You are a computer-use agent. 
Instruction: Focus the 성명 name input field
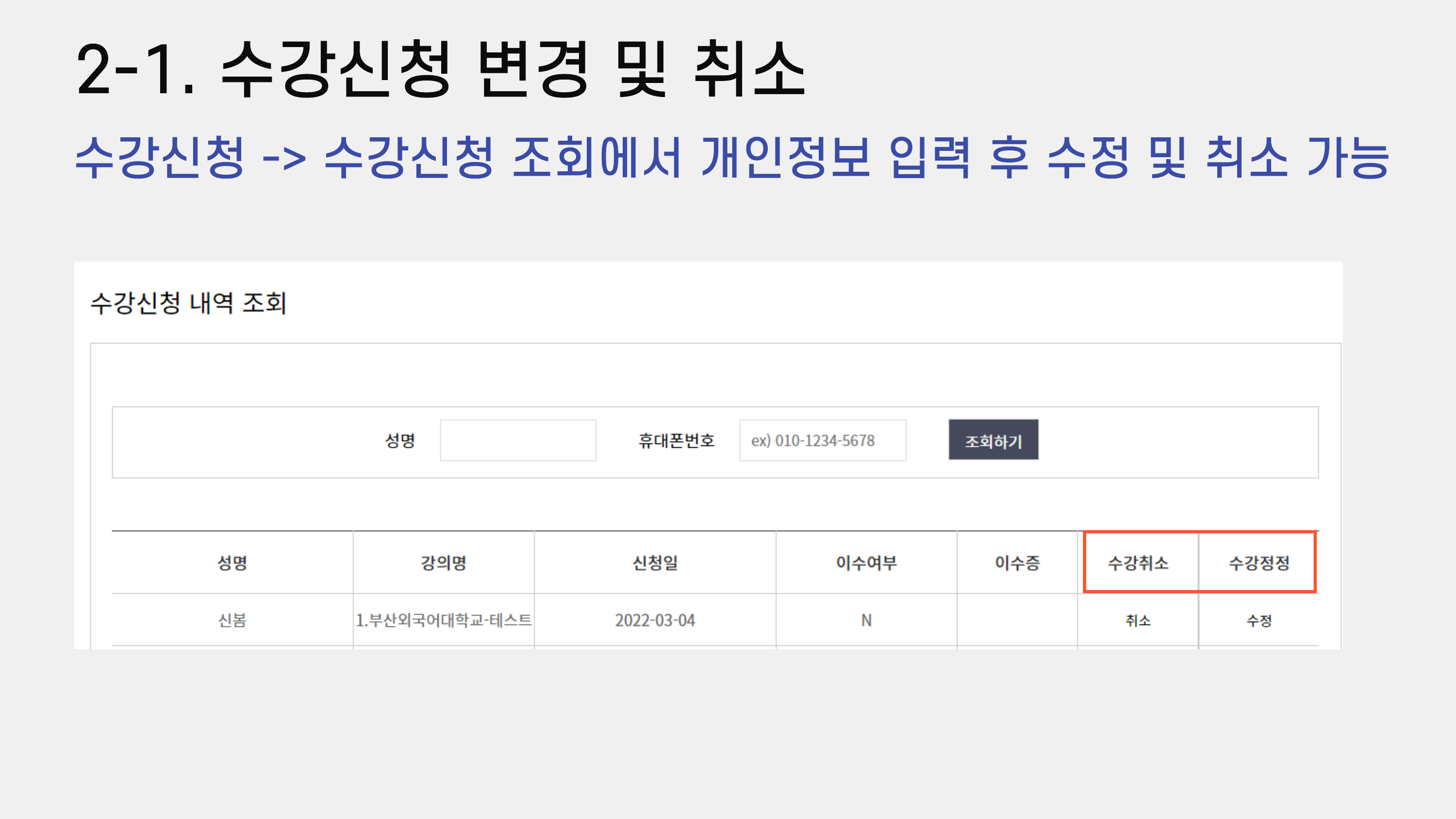(x=518, y=440)
